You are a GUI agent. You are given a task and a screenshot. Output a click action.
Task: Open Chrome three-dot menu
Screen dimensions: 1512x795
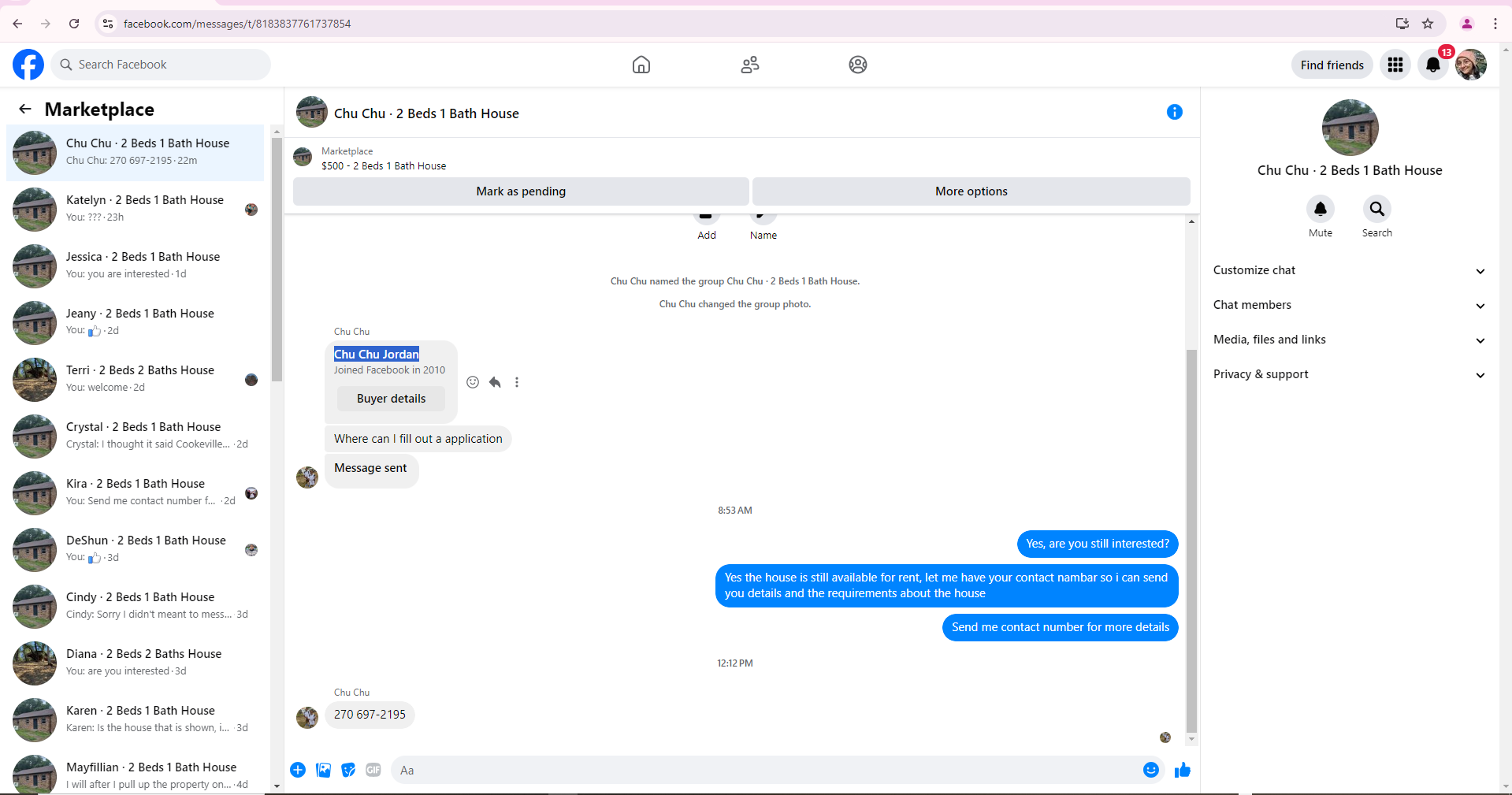click(x=1495, y=24)
